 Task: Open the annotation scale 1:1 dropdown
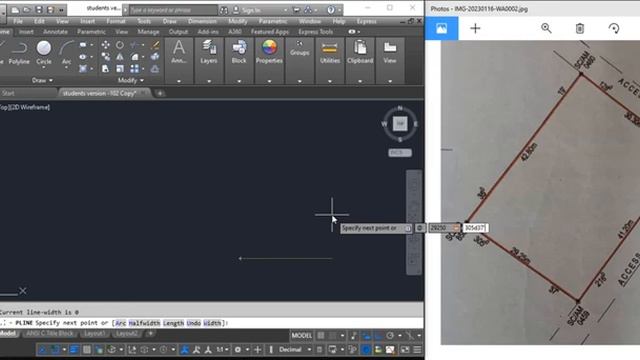[222, 349]
